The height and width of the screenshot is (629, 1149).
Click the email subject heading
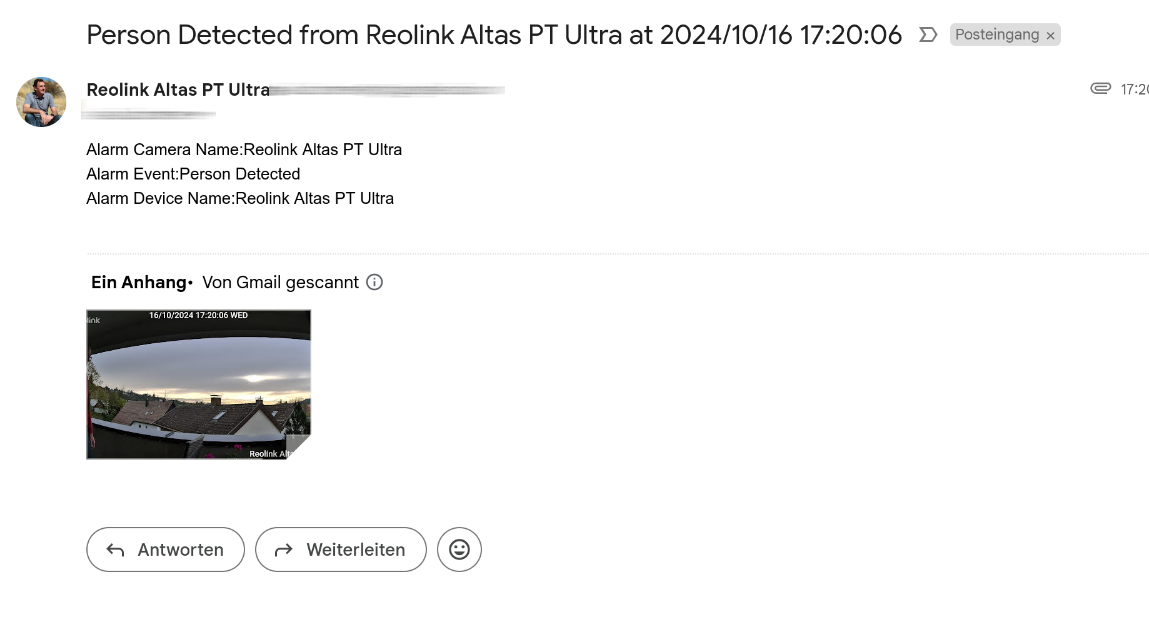494,35
